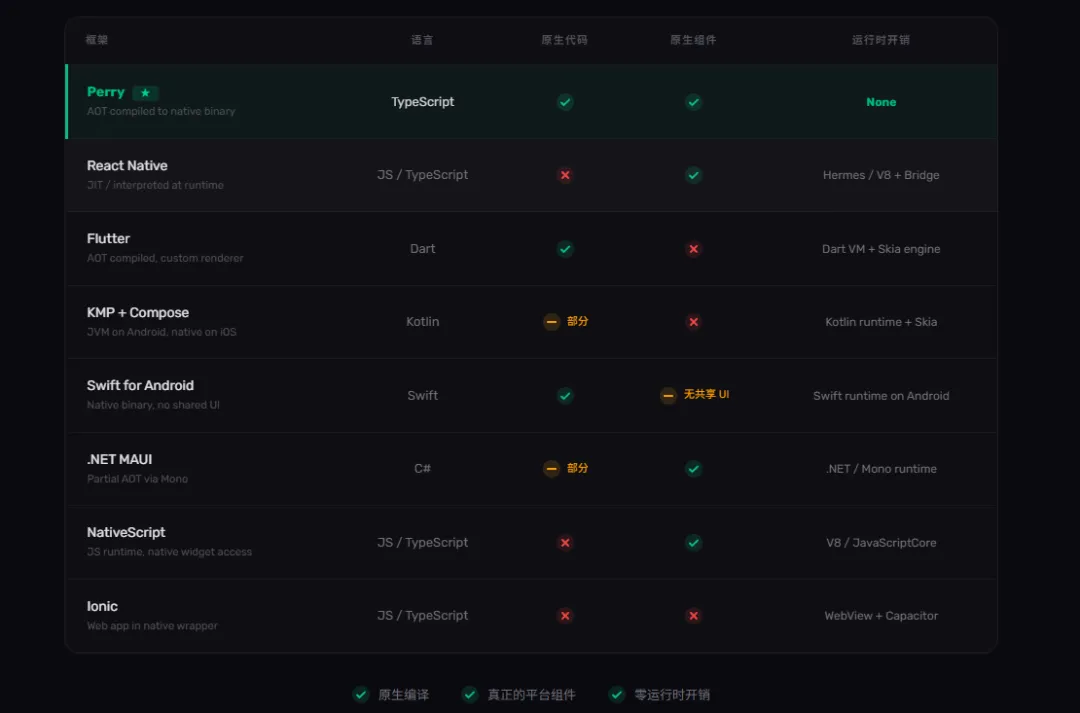Click 'JIT / interpreted at runtime' subtitle
1080x713 pixels.
tap(155, 185)
